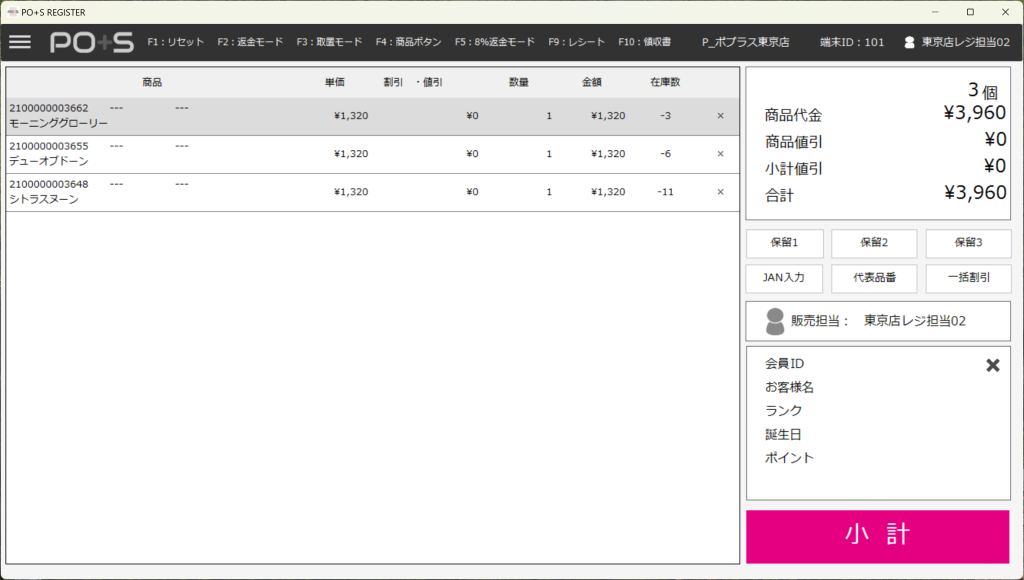The image size is (1024, 580).
Task: Activate F3 取置モード
Action: point(329,43)
